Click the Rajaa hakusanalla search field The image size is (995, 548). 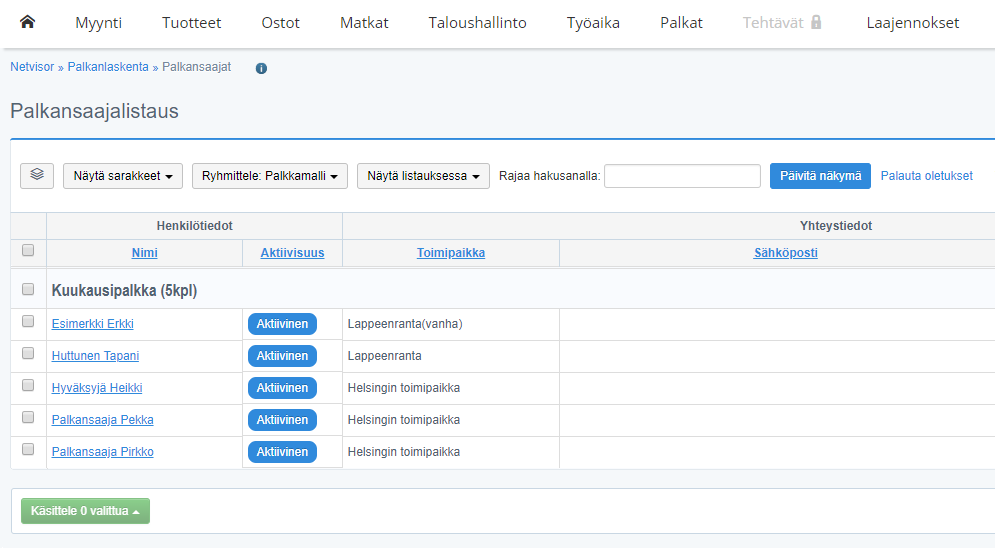[x=682, y=176]
